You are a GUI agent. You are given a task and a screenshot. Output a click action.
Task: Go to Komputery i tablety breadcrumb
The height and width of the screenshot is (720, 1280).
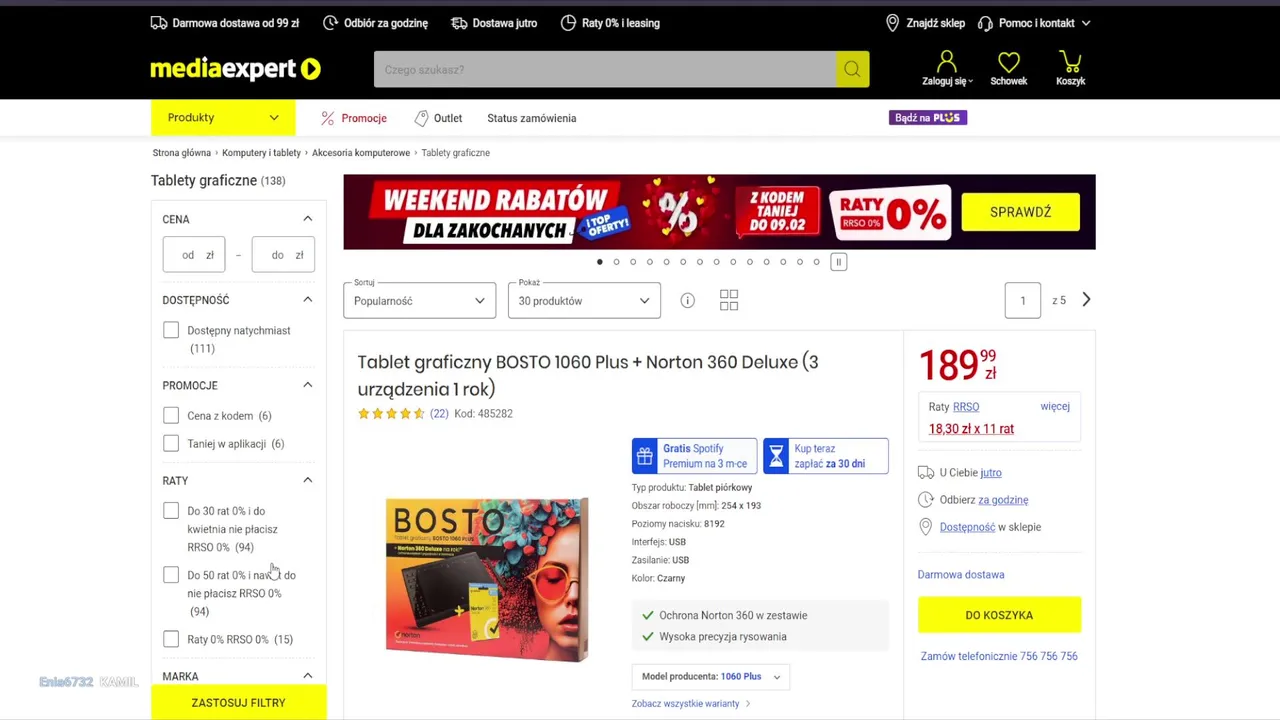tap(261, 153)
